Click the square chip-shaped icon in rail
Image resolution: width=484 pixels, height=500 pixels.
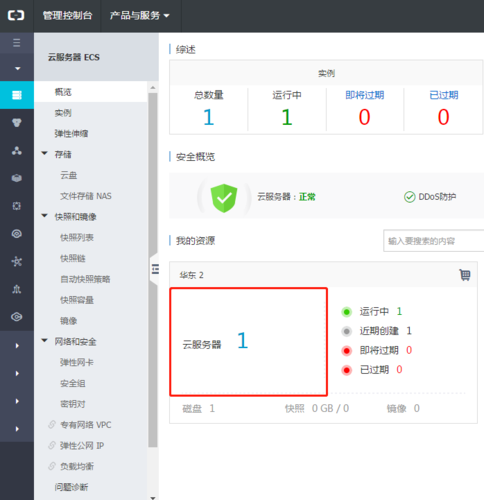[17, 206]
